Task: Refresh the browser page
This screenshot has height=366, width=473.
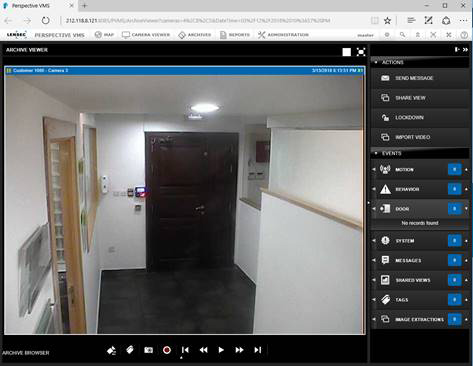Action: pos(45,21)
